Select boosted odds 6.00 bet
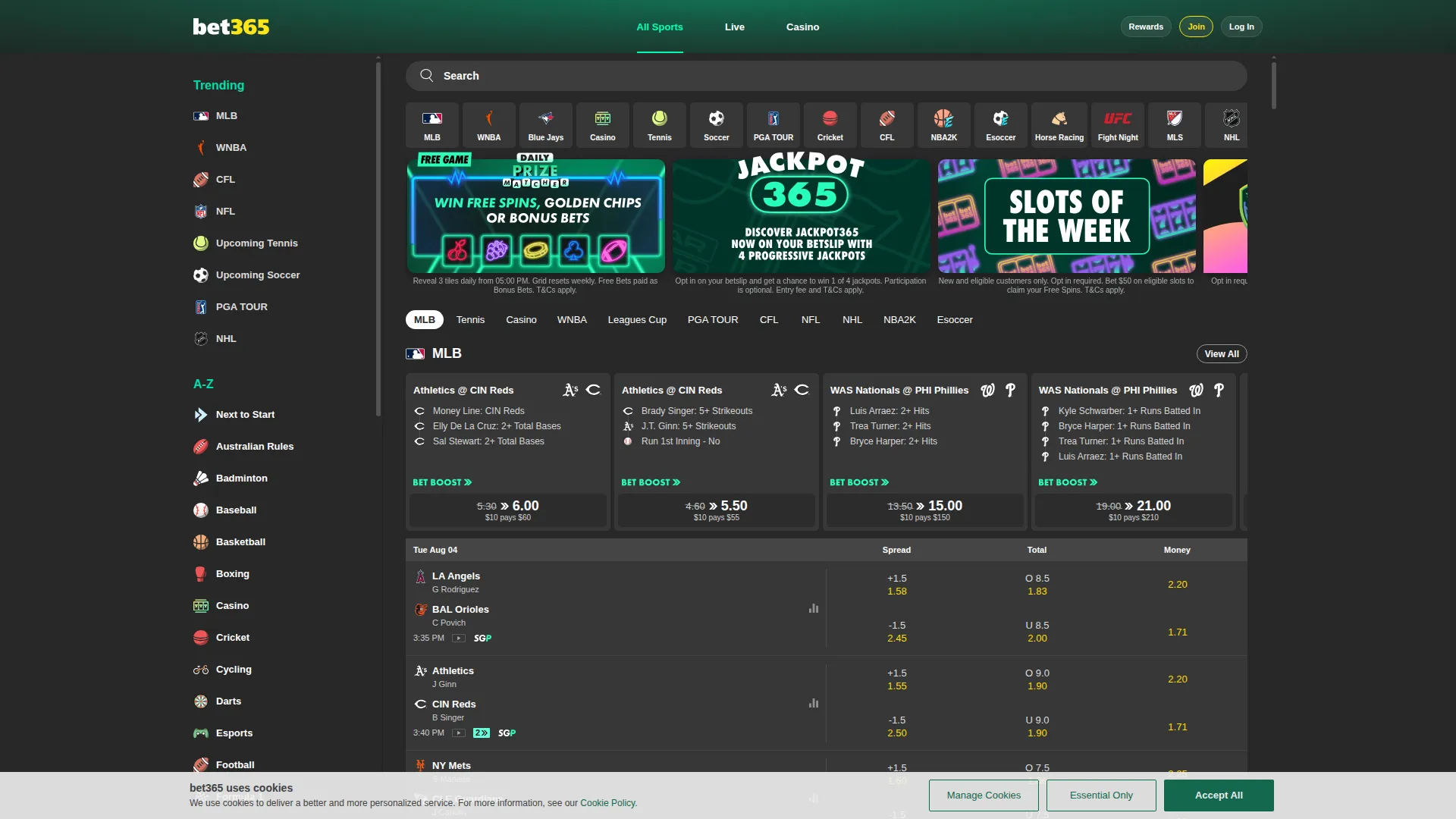Viewport: 1456px width, 819px height. 508,510
